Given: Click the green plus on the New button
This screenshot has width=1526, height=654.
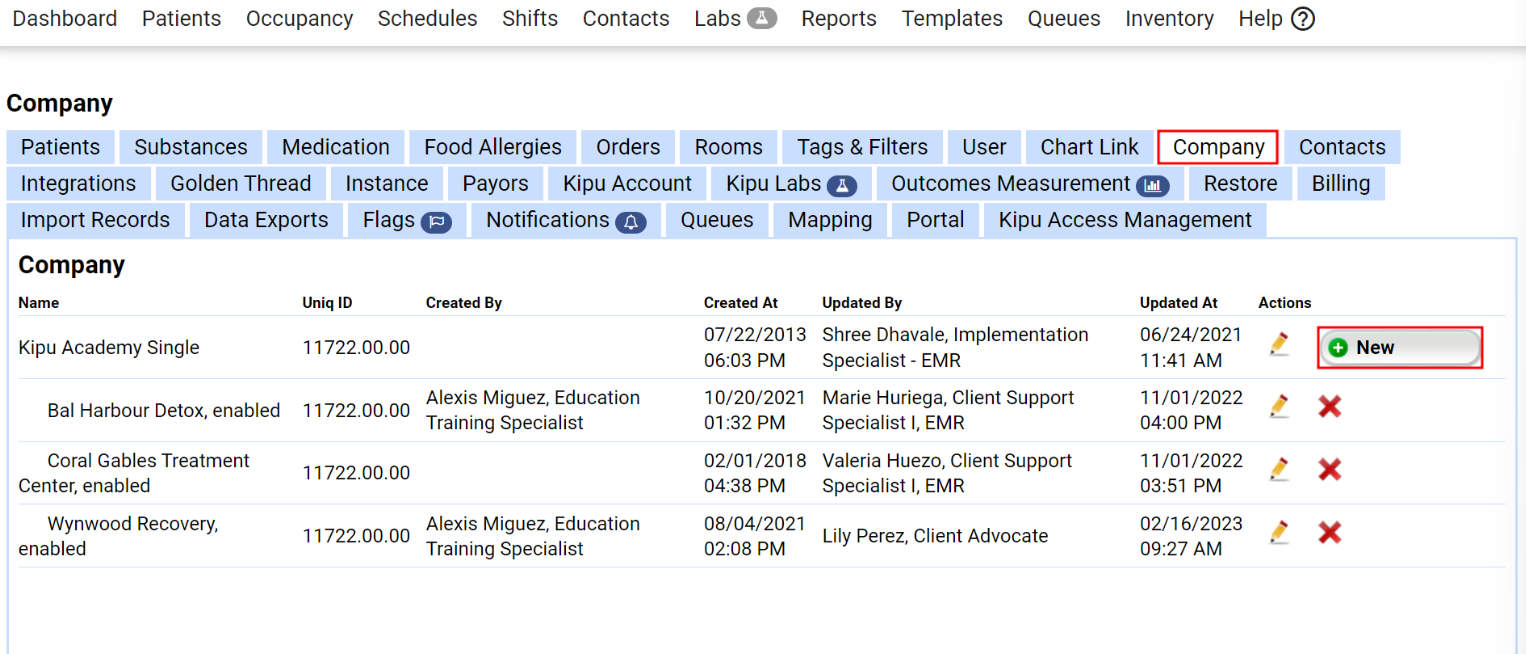Looking at the screenshot, I should 1340,346.
